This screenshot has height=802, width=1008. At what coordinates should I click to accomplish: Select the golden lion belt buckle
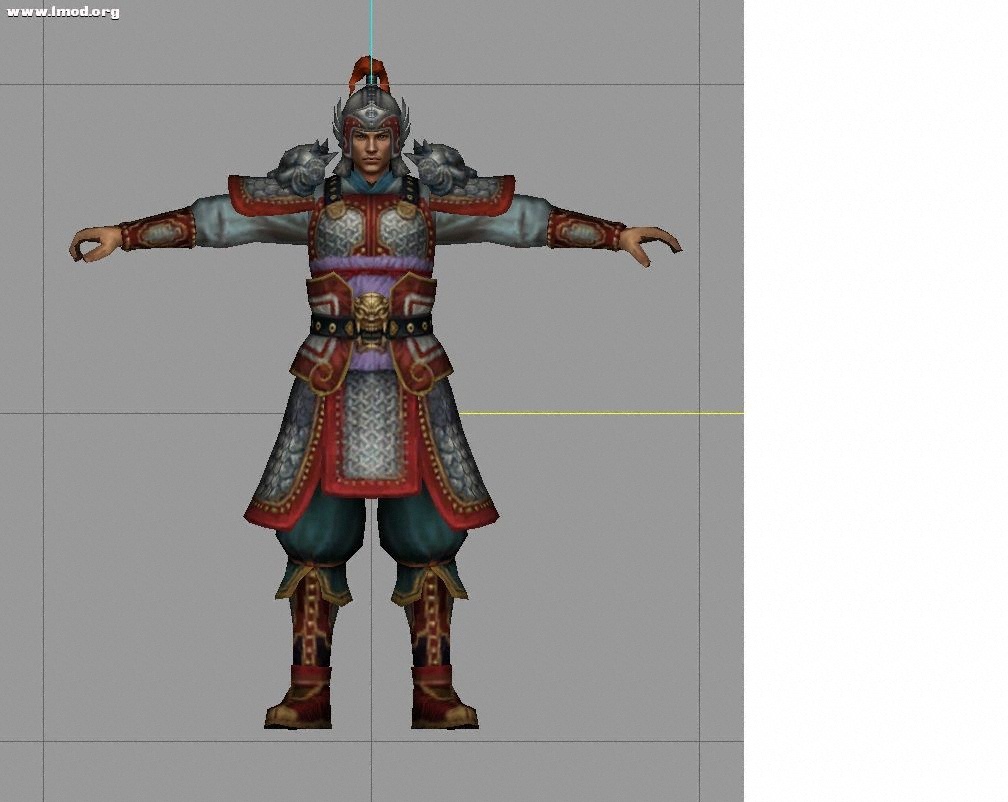(x=371, y=316)
